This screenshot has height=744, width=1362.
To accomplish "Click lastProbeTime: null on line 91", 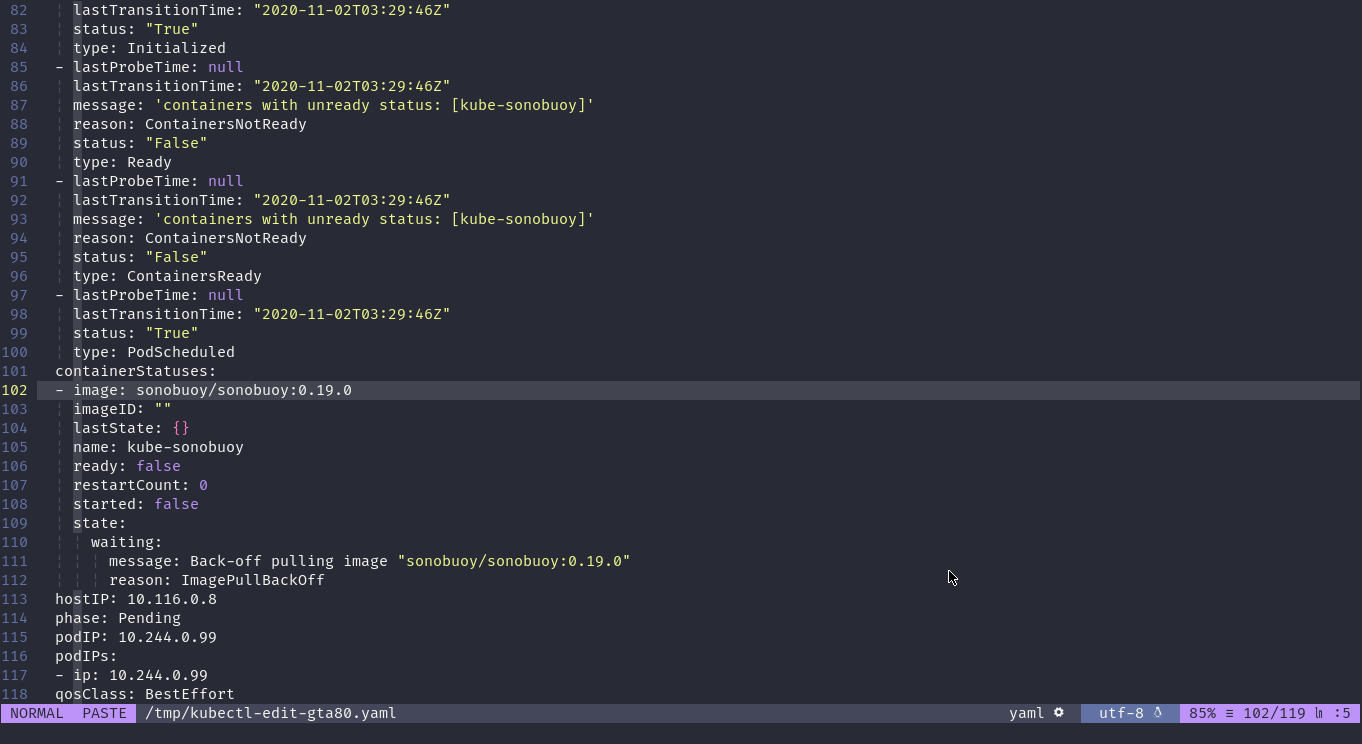I will coord(158,181).
